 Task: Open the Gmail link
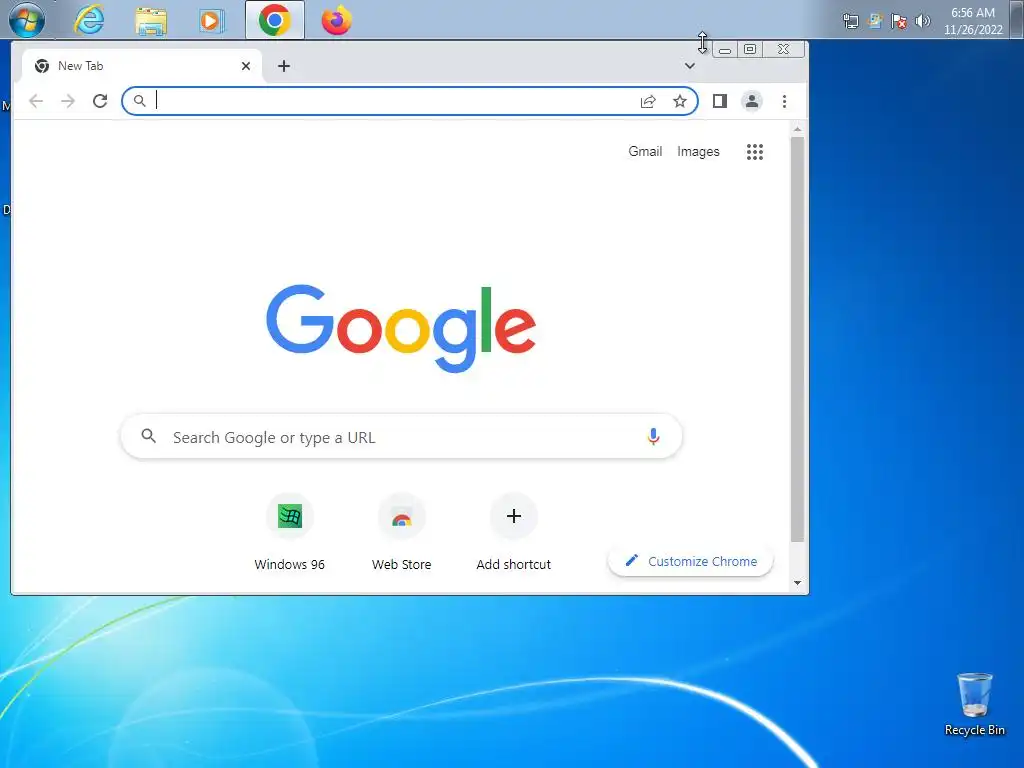pyautogui.click(x=645, y=152)
